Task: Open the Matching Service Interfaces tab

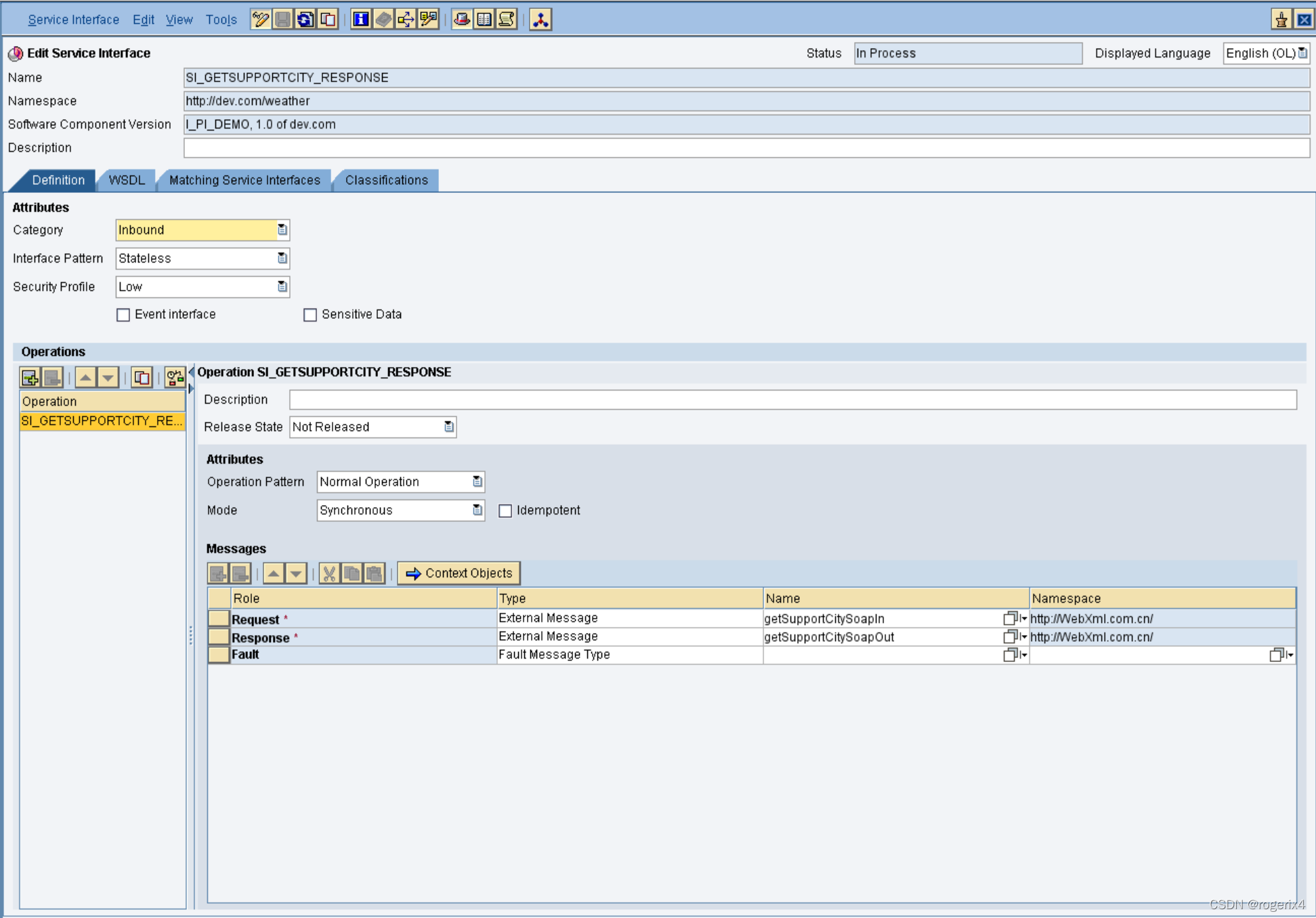Action: (245, 180)
